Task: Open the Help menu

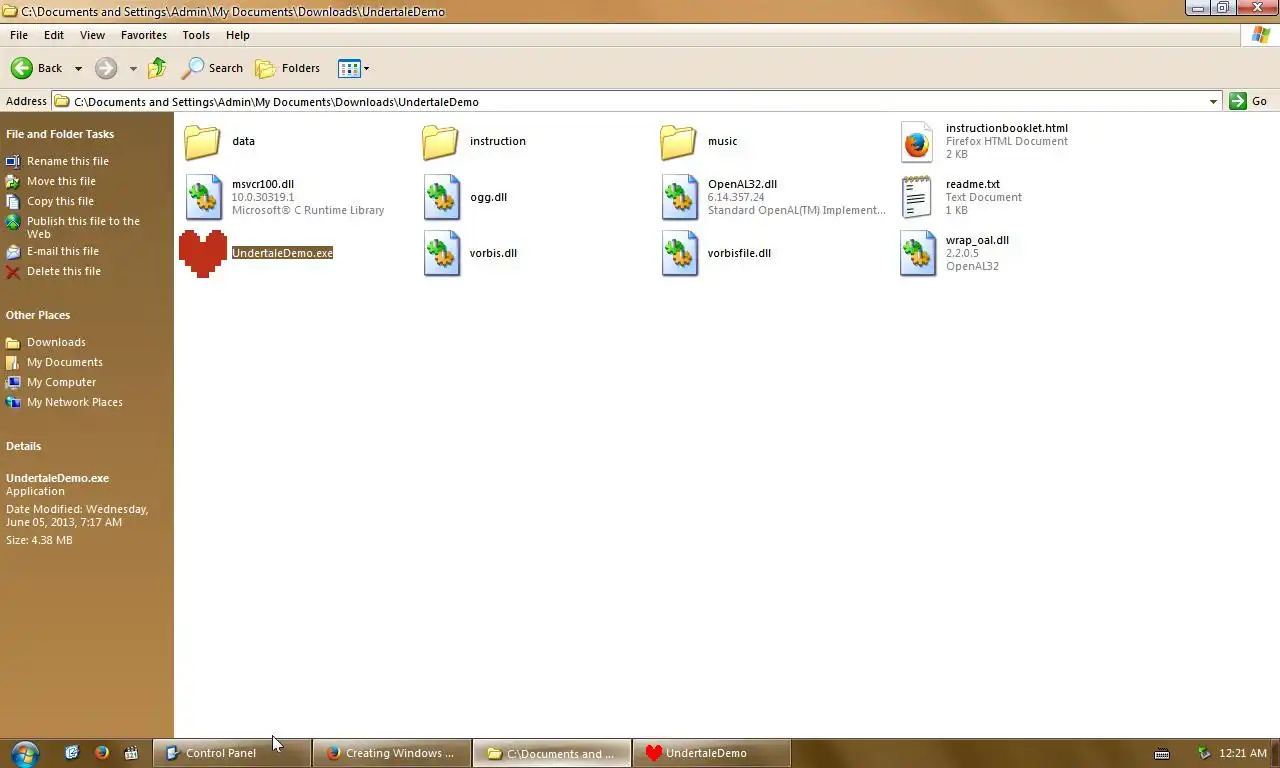Action: [237, 35]
